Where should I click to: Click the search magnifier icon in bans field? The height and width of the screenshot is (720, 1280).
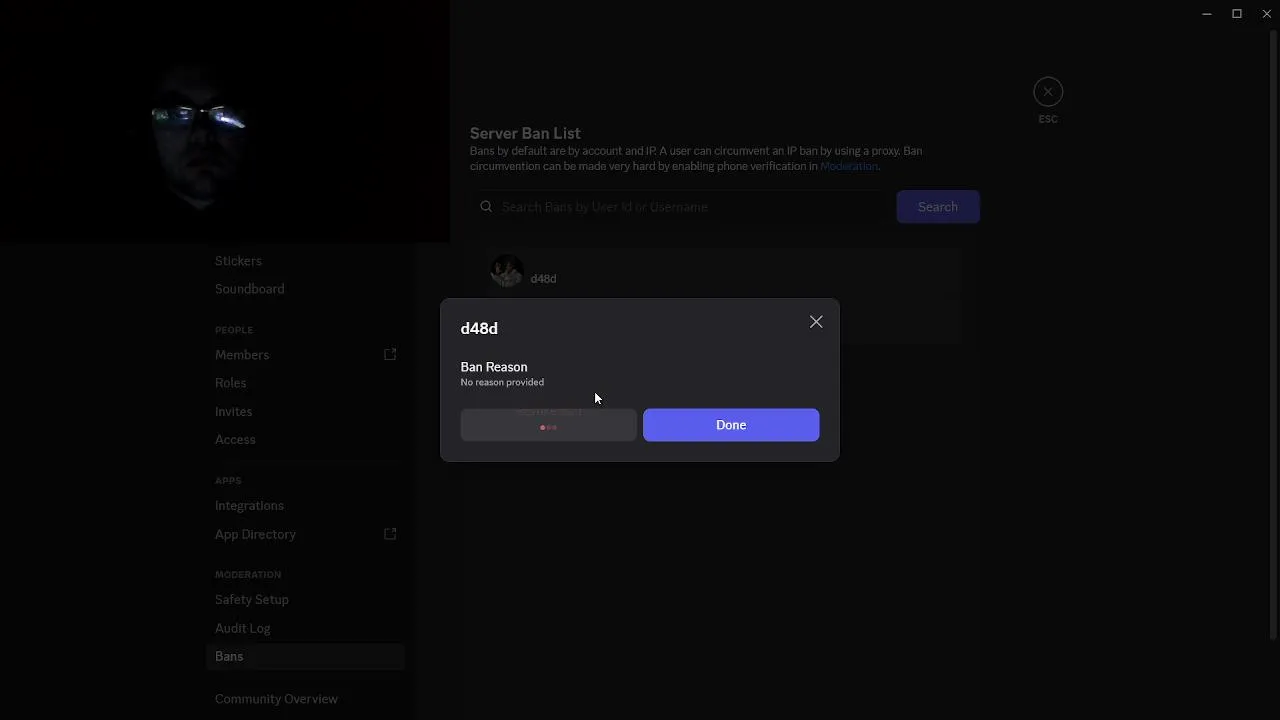click(486, 207)
